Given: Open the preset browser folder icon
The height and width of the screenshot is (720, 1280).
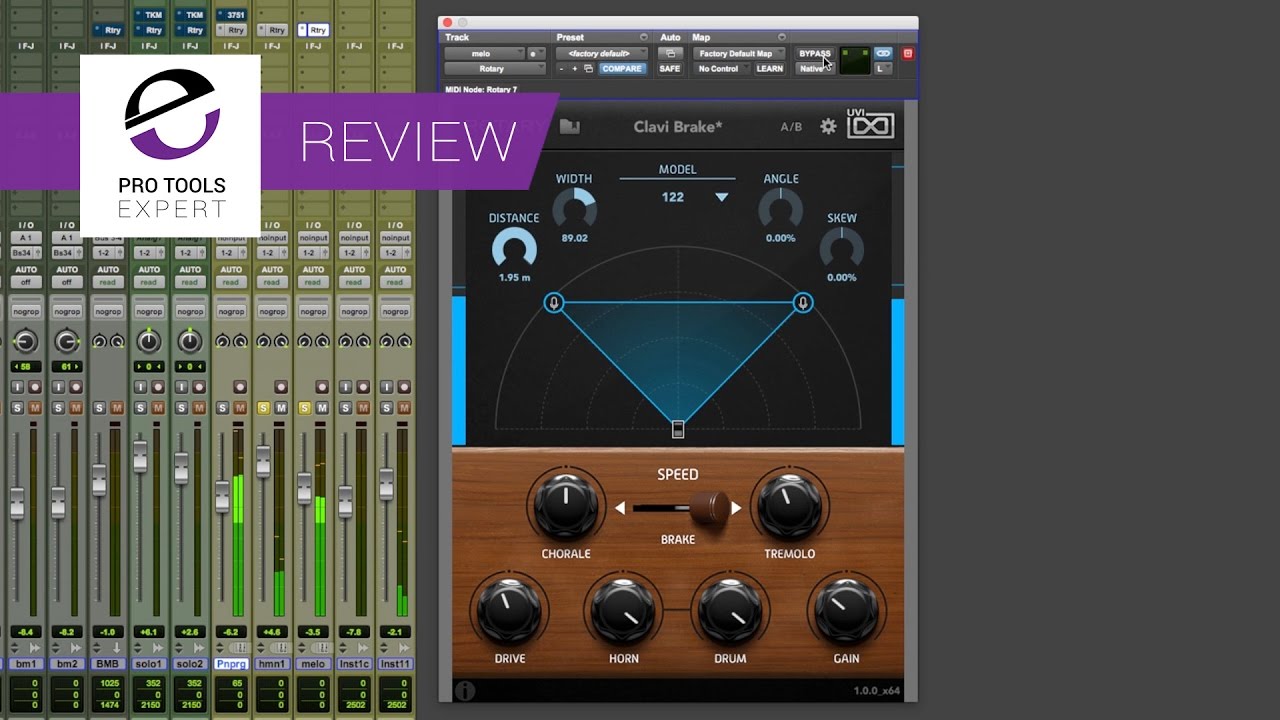Looking at the screenshot, I should [x=570, y=127].
